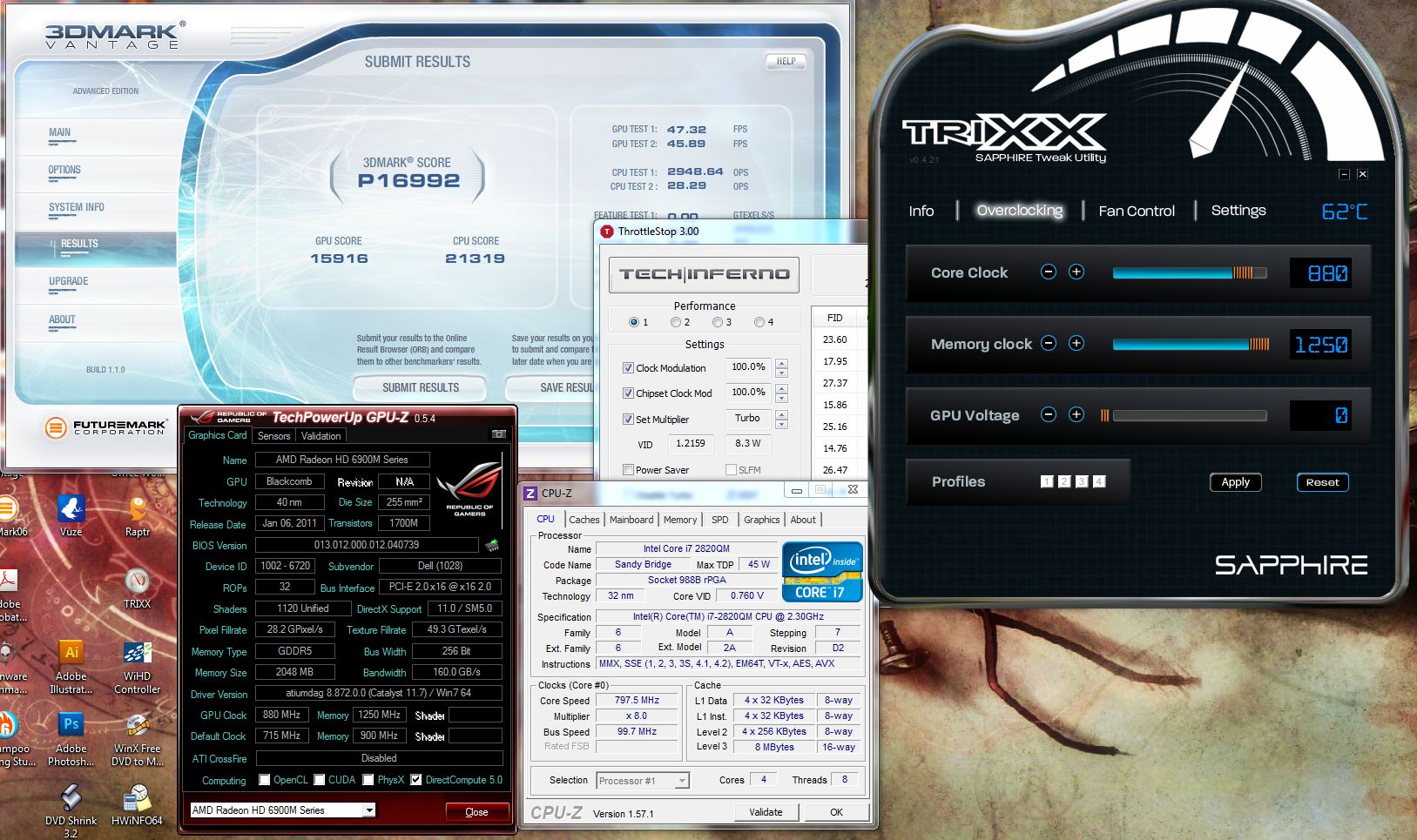1417x840 pixels.
Task: Open CPU-Z Memory tab
Action: pos(680,520)
